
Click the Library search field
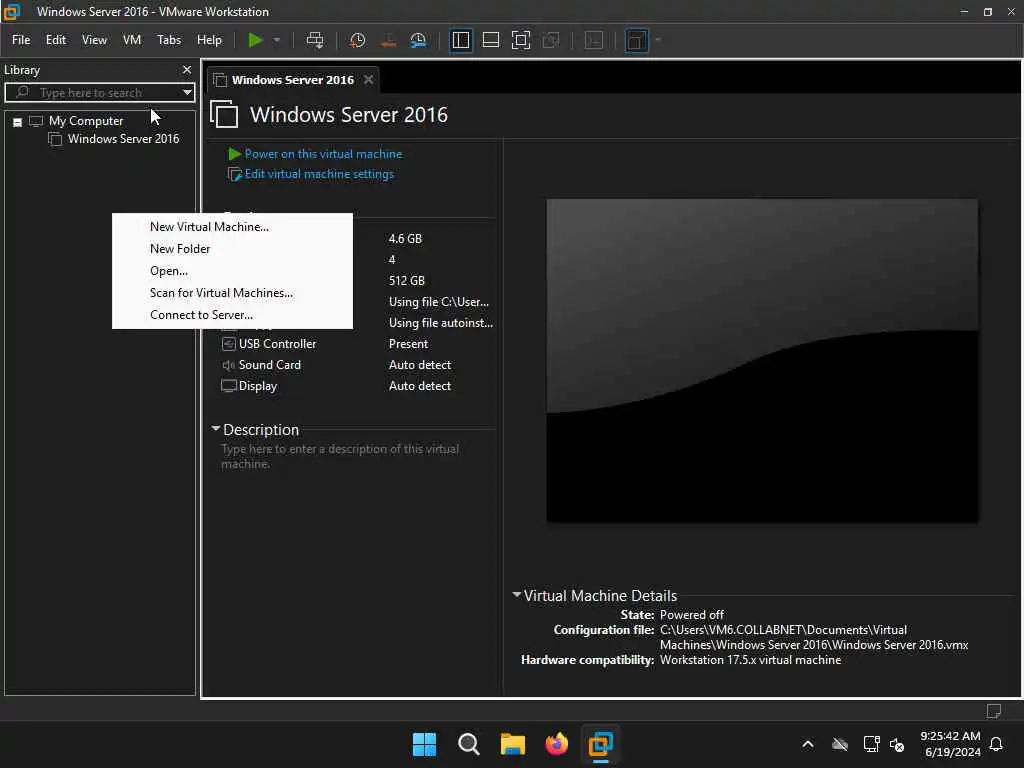(x=100, y=93)
